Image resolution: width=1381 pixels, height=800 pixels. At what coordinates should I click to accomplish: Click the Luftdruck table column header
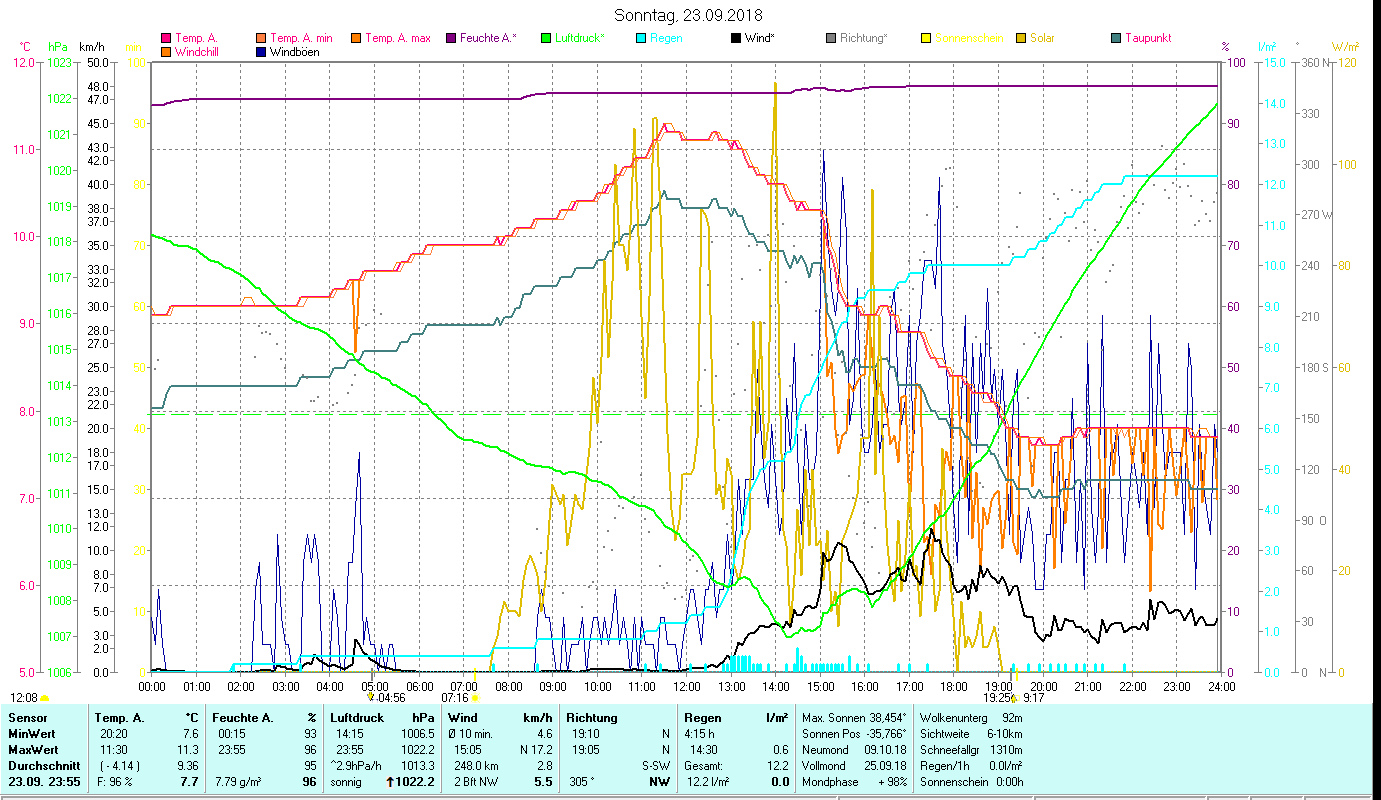point(357,718)
